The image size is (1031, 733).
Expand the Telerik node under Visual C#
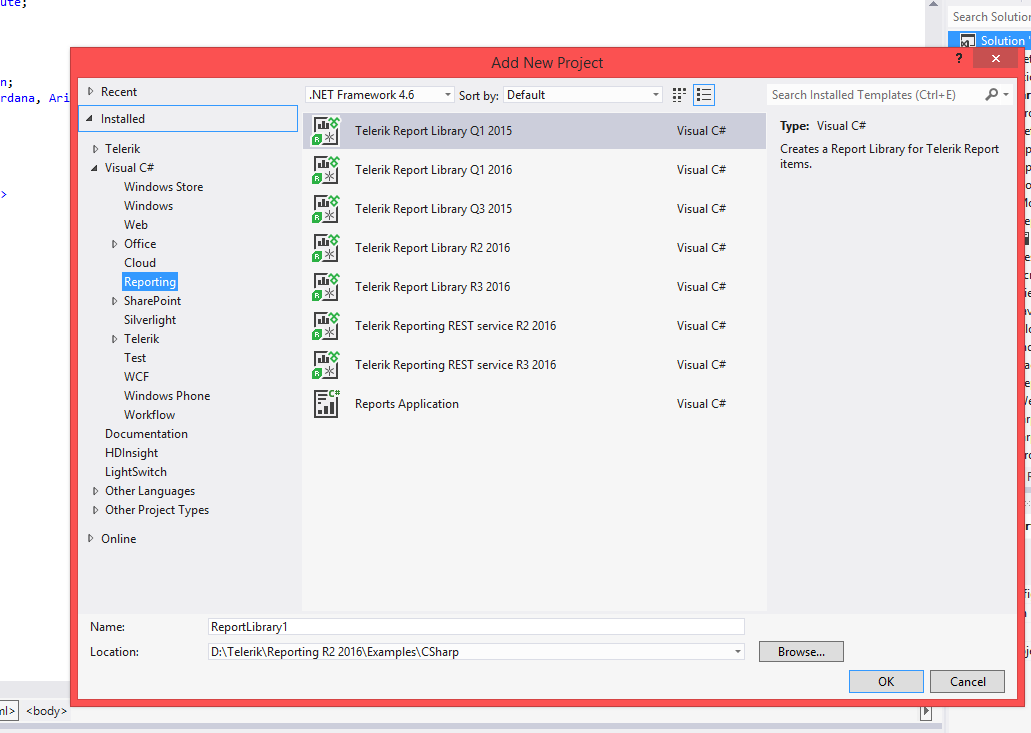click(114, 339)
